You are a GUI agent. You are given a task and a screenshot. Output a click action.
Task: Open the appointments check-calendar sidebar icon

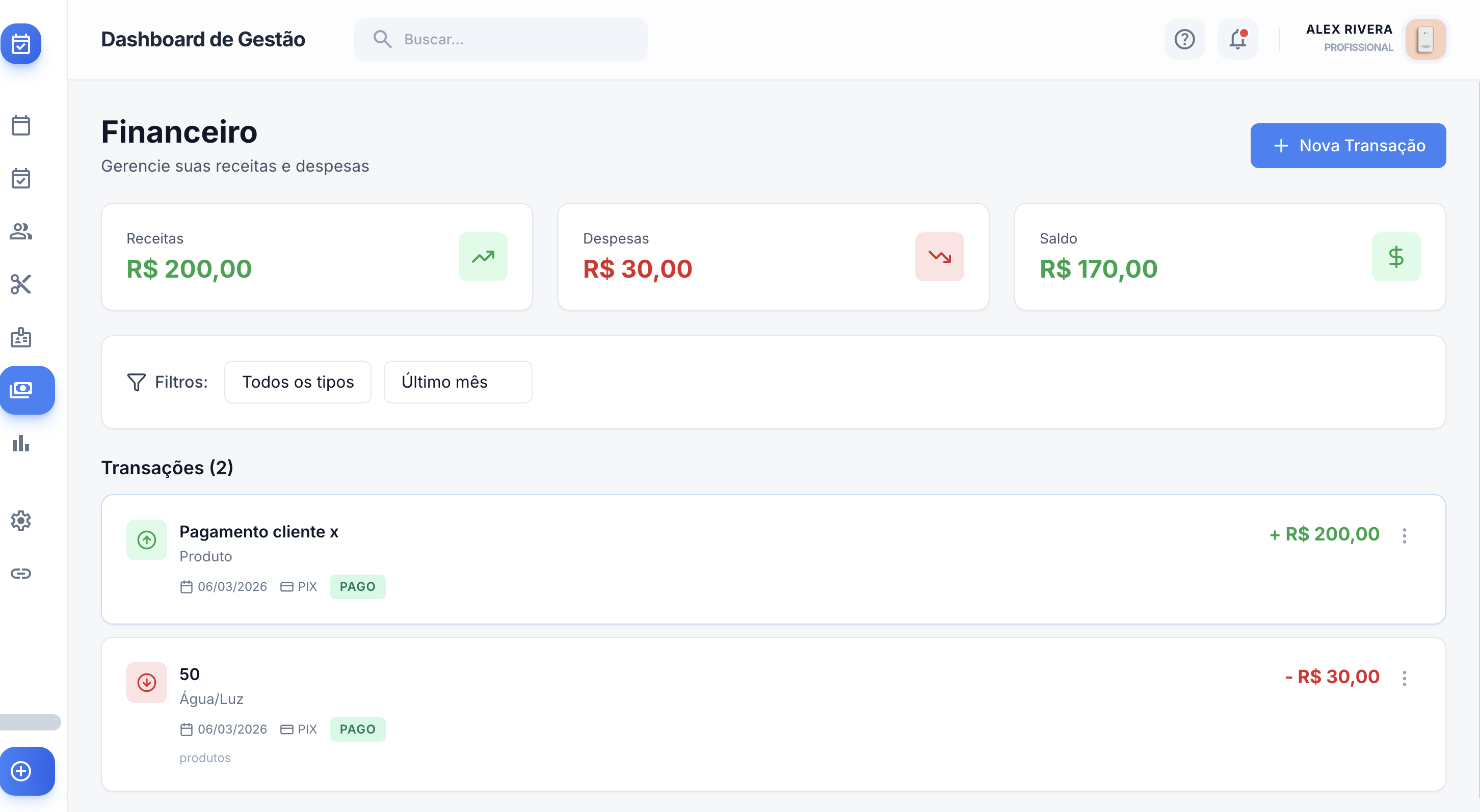tap(21, 179)
